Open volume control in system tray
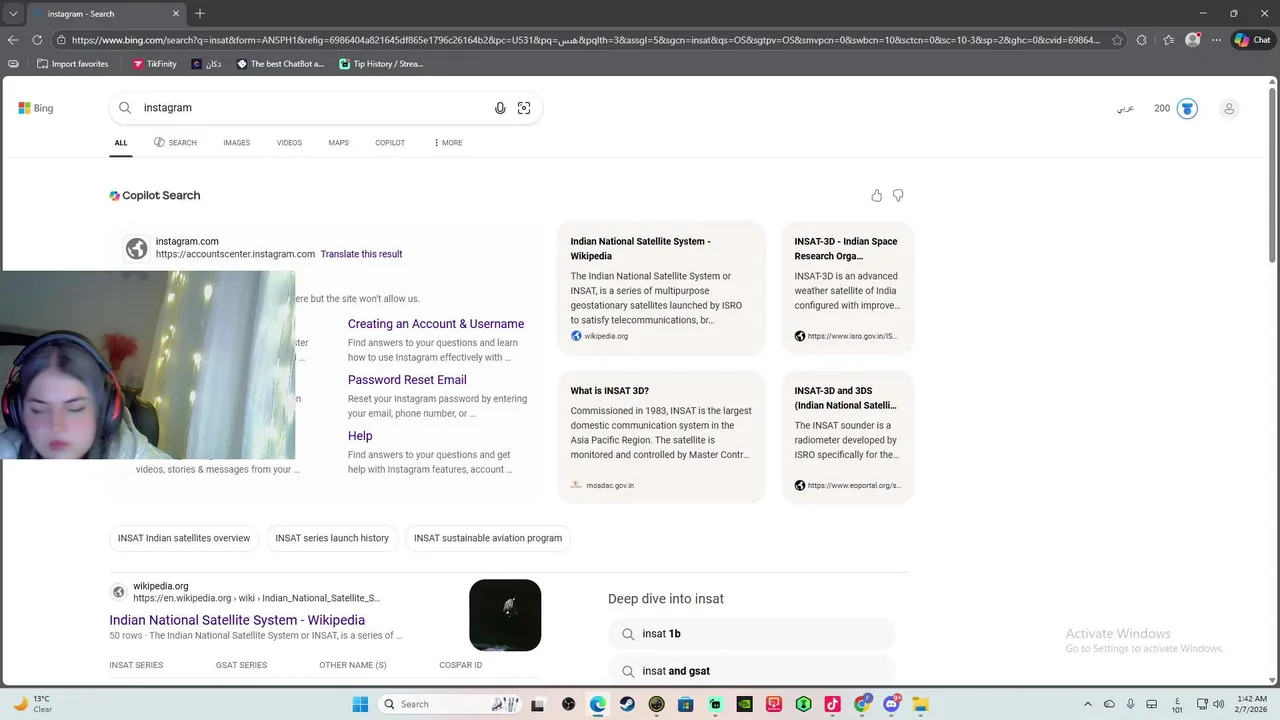This screenshot has width=1280, height=720. click(x=1219, y=704)
